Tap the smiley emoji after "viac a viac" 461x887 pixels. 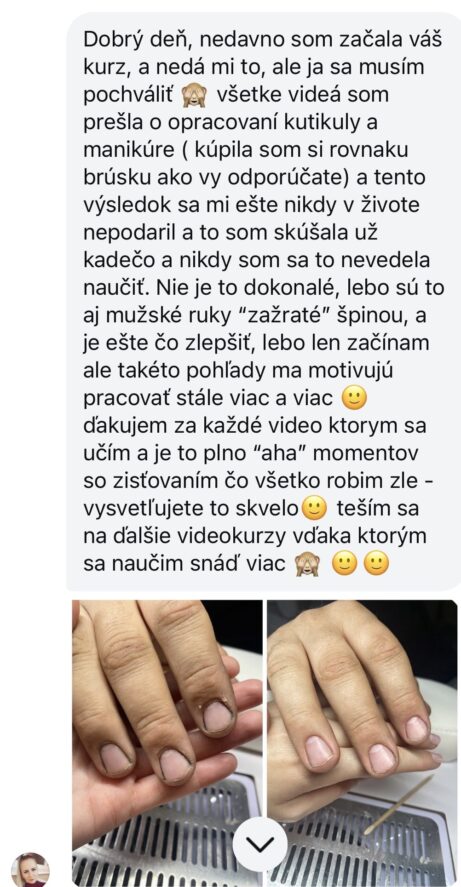pos(355,399)
